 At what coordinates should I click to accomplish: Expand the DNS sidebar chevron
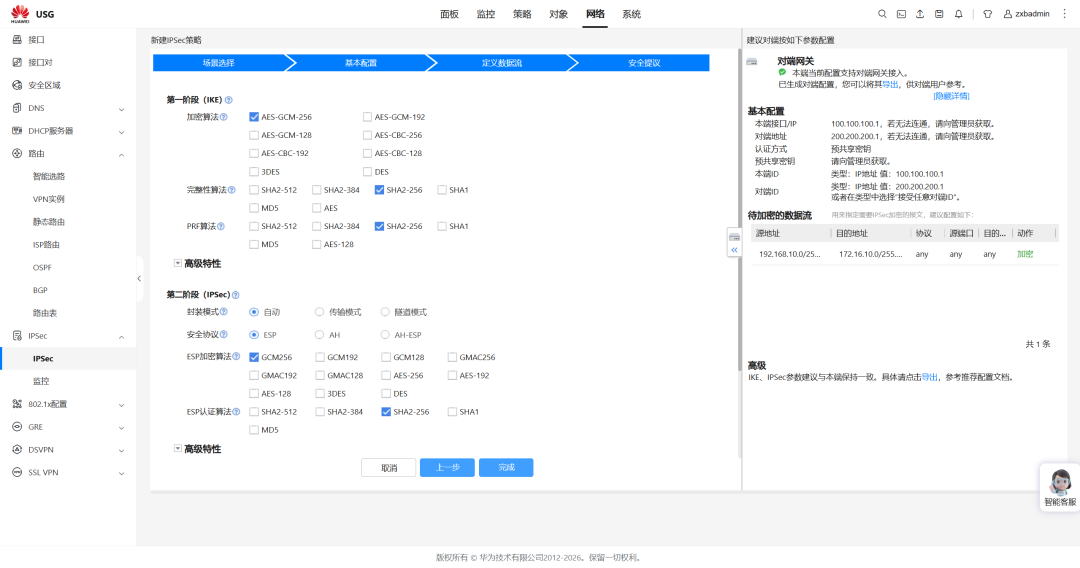click(121, 109)
